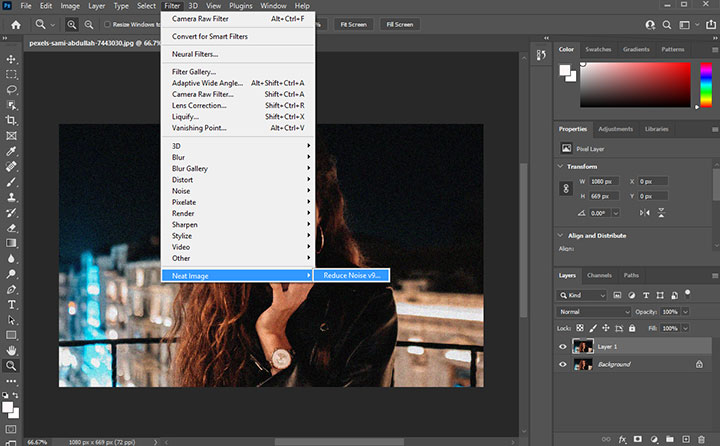
Task: Select the Crop tool
Action: pos(12,120)
